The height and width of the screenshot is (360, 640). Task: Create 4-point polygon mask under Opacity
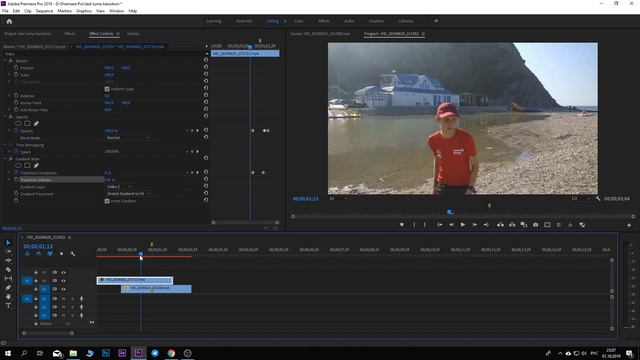27,124
